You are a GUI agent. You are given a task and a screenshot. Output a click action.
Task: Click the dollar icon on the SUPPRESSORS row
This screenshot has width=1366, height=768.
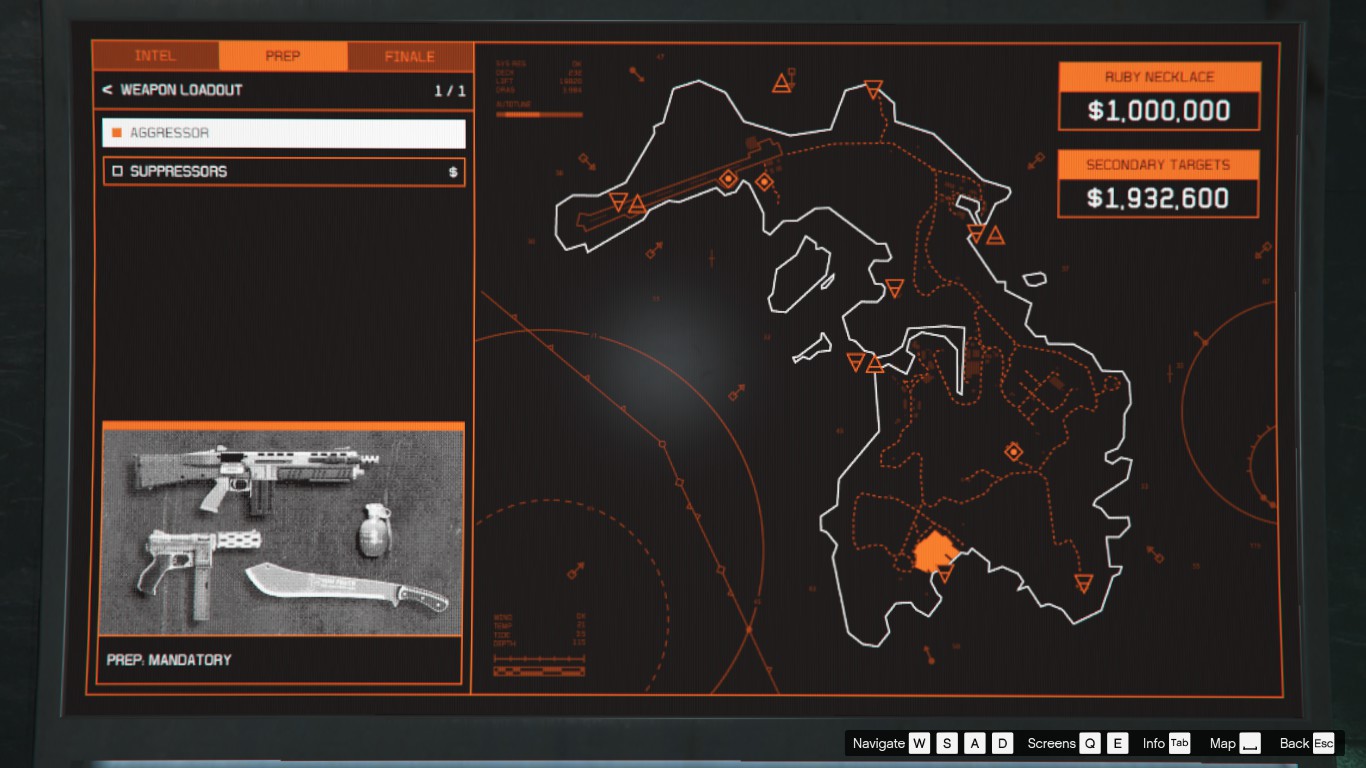click(453, 172)
